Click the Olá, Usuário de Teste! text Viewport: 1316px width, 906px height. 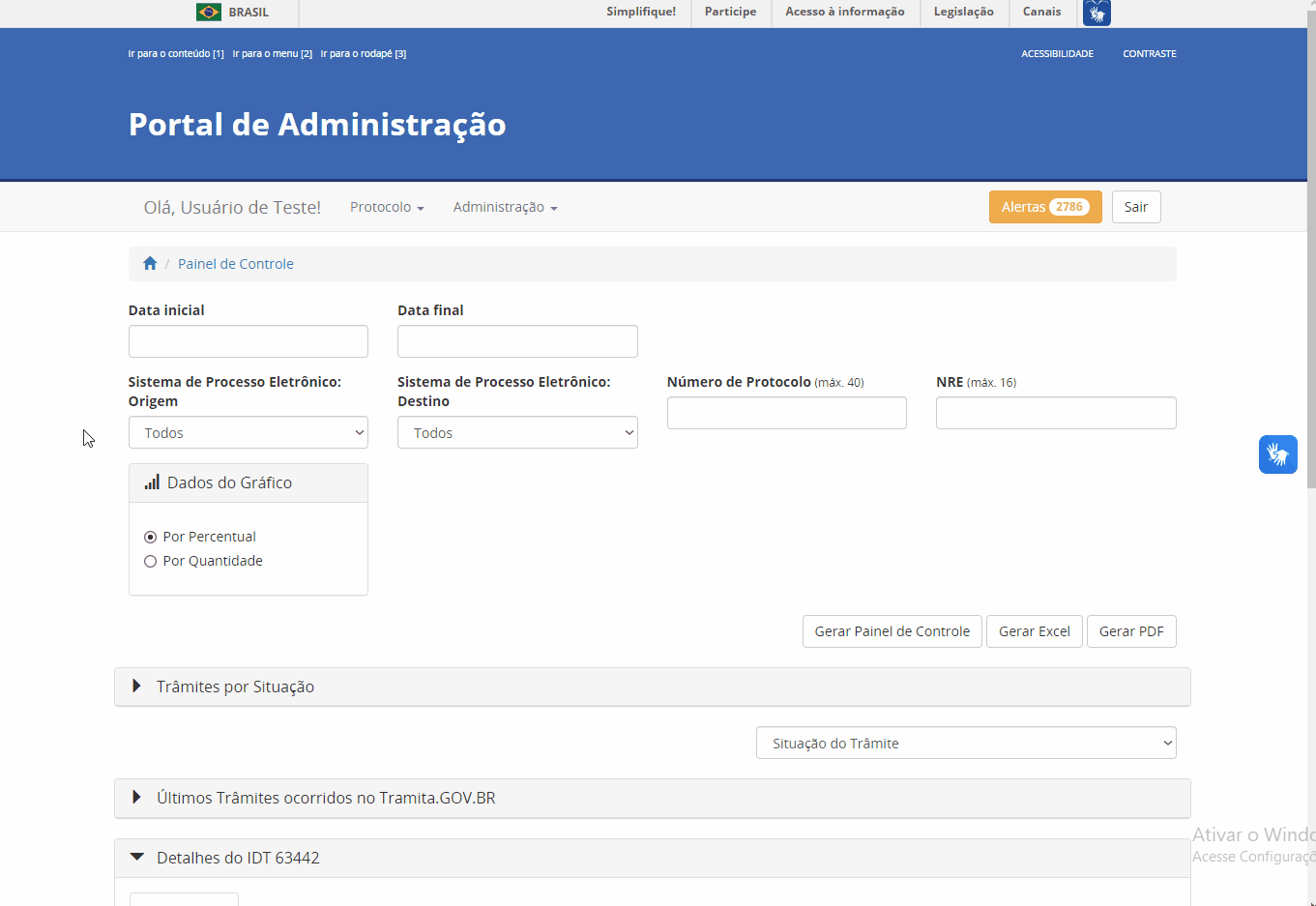coord(232,207)
